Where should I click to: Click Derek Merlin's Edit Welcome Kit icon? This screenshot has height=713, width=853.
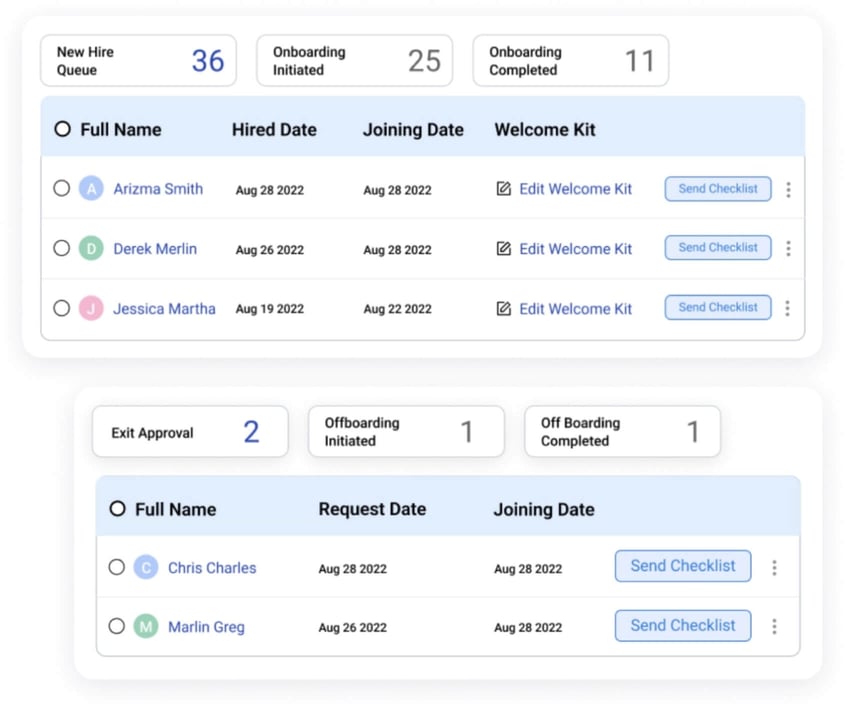pyautogui.click(x=504, y=248)
